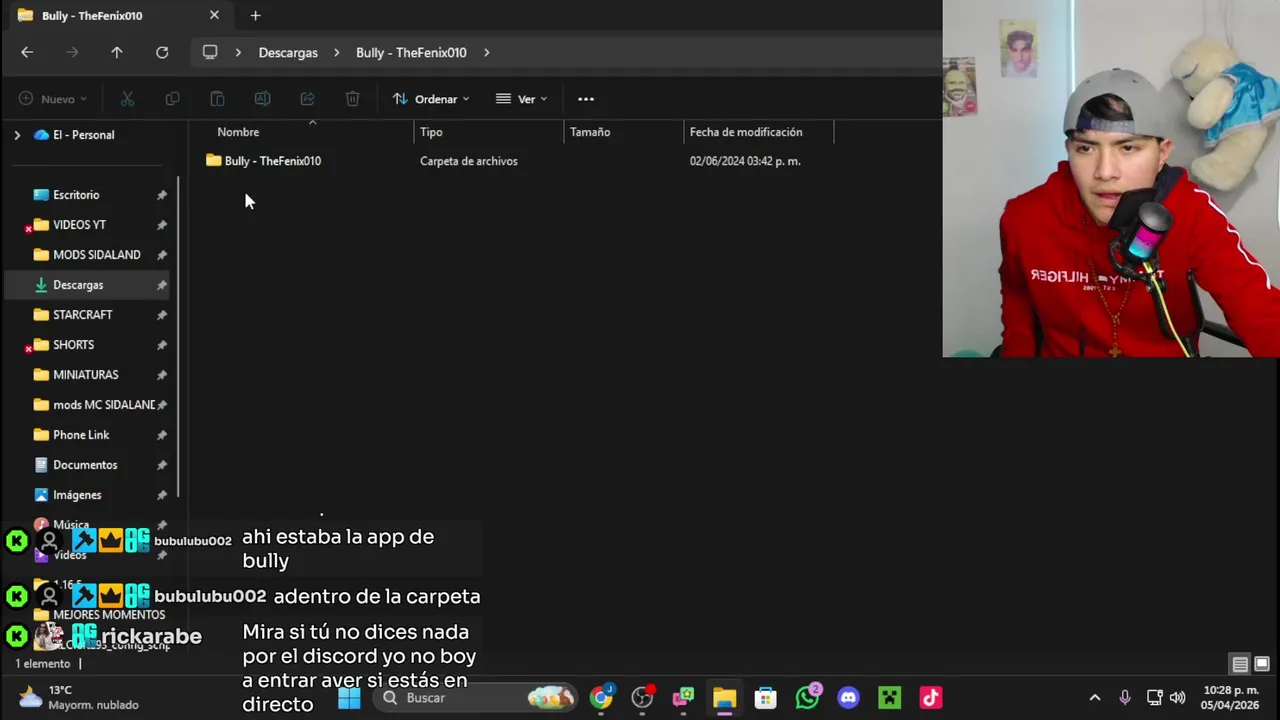Navigate to Descargas in the breadcrumb

[288, 52]
